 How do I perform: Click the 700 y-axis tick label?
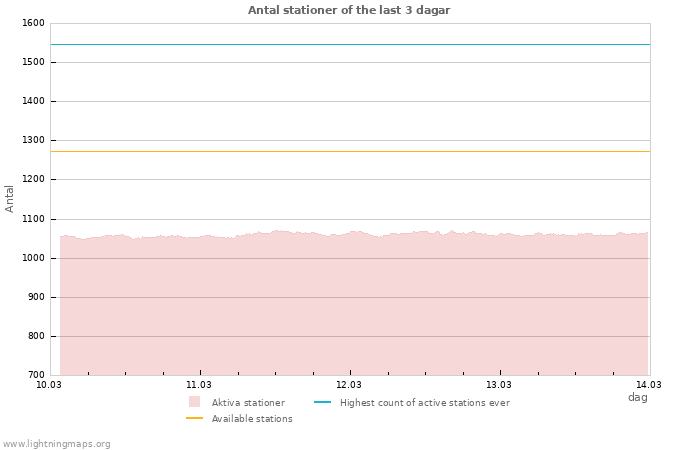coord(35,375)
